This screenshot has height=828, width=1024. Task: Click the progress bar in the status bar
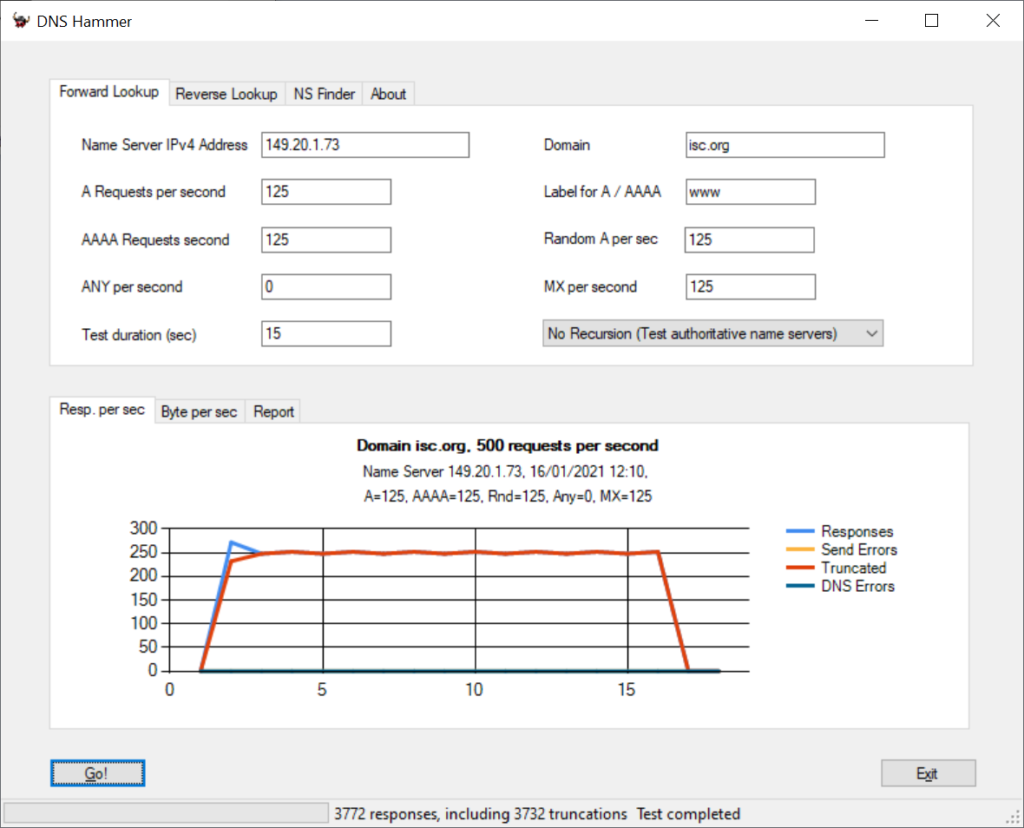(x=165, y=812)
